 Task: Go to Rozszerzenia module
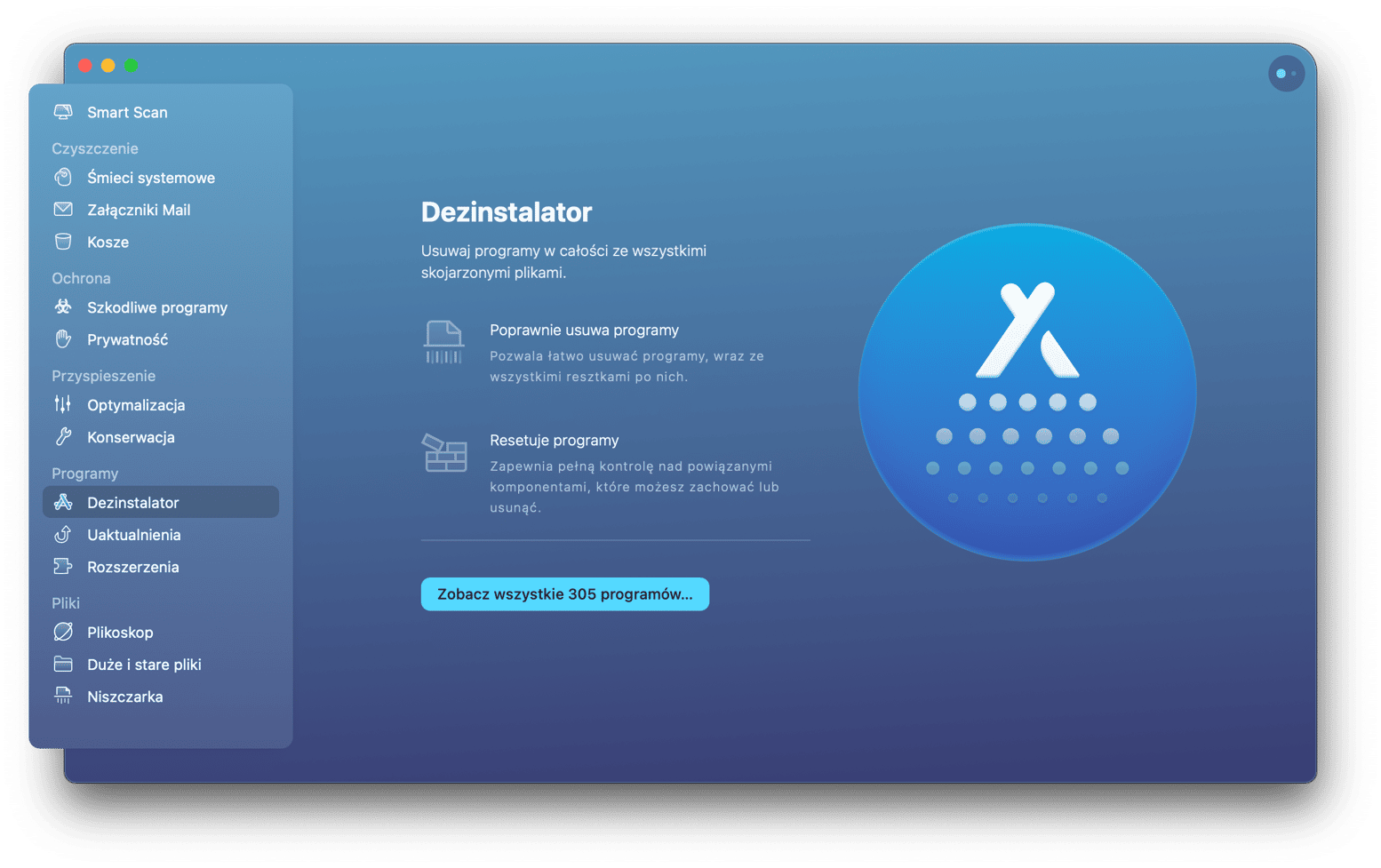pos(161,567)
